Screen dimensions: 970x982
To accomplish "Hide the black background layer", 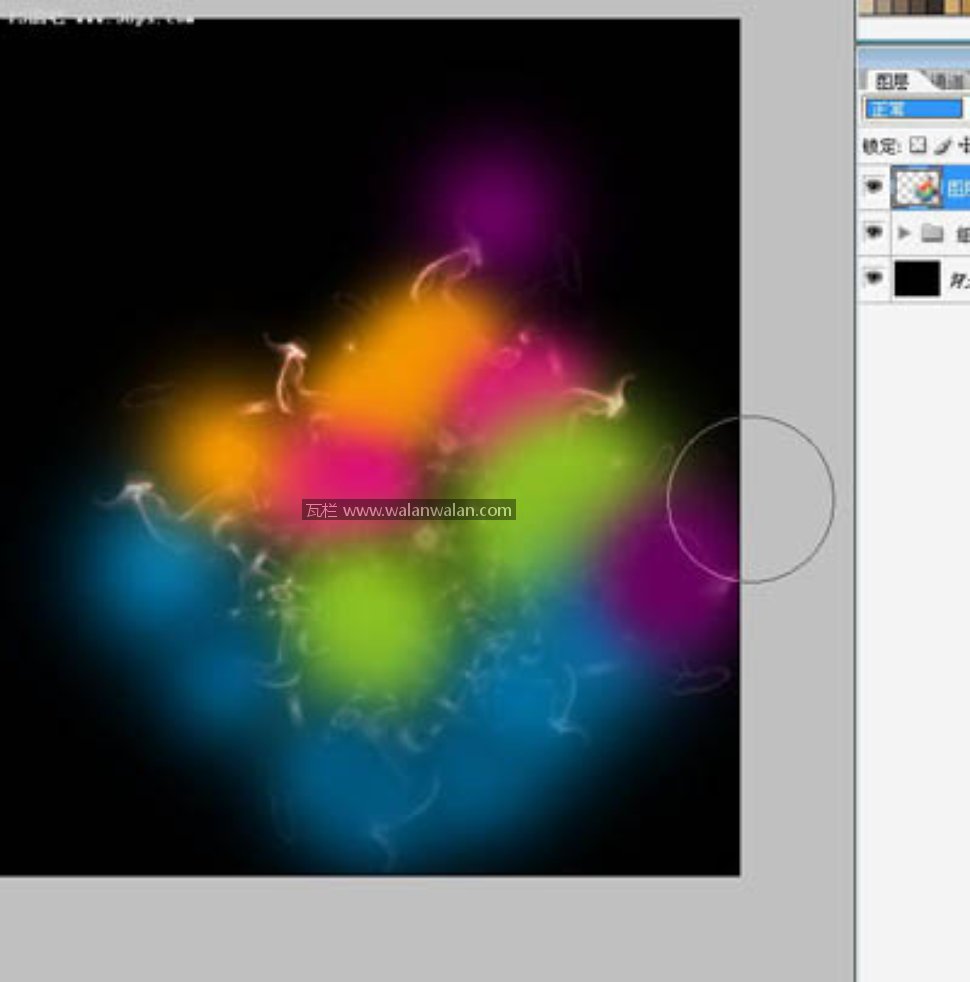I will point(874,279).
